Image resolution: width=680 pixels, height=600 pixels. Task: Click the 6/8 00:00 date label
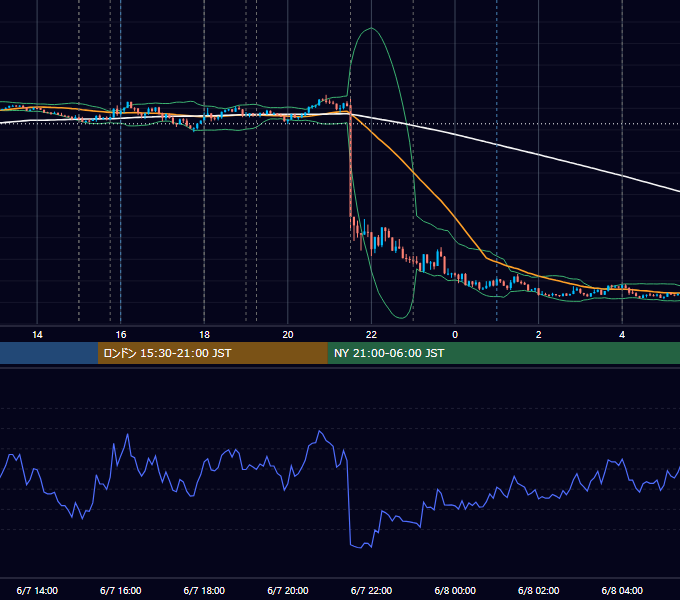tap(455, 590)
